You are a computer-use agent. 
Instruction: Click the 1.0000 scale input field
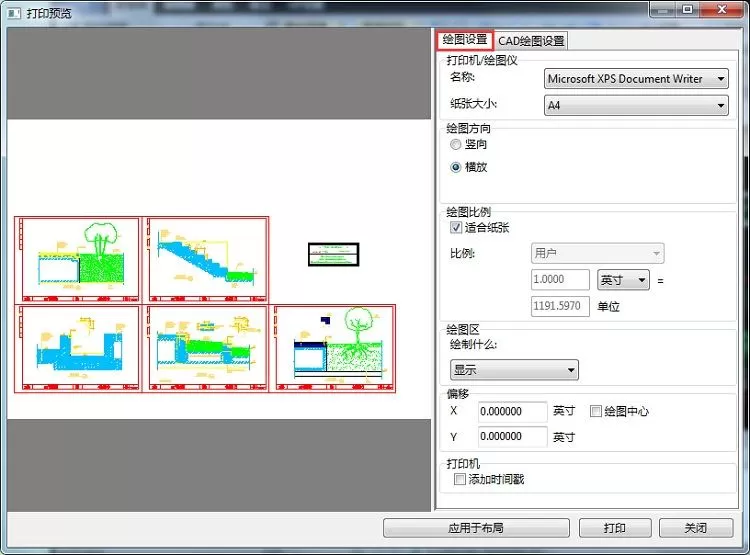[x=560, y=279]
